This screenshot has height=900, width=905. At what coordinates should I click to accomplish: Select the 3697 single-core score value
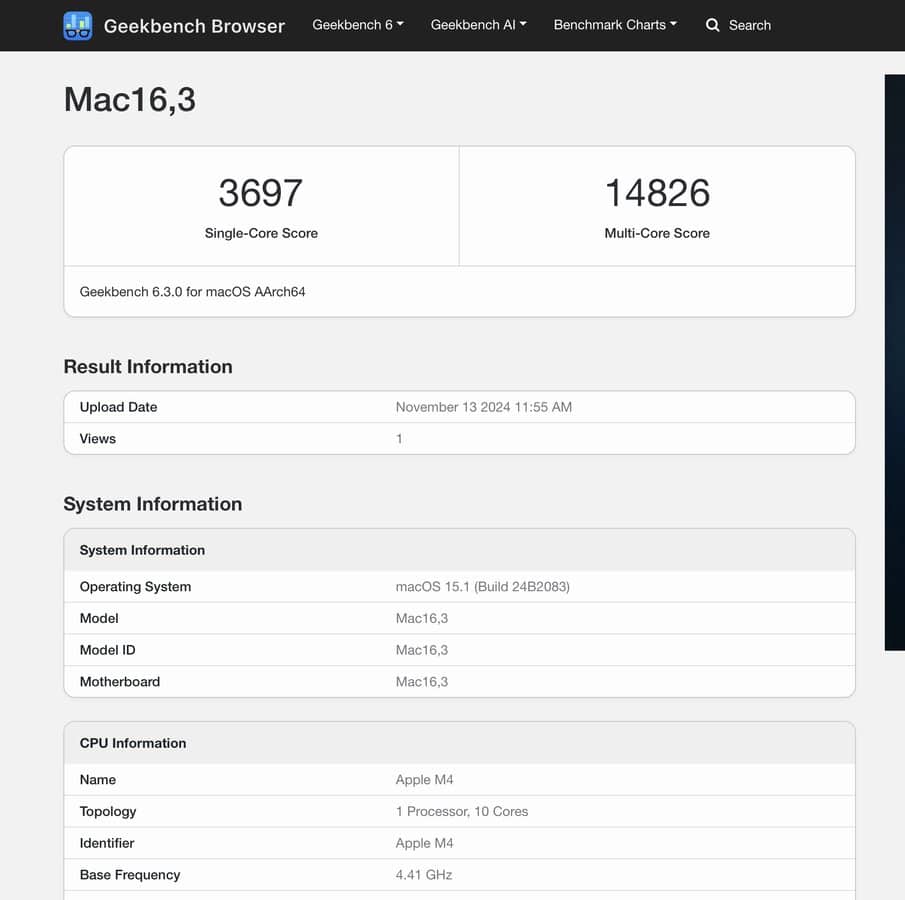pos(260,193)
